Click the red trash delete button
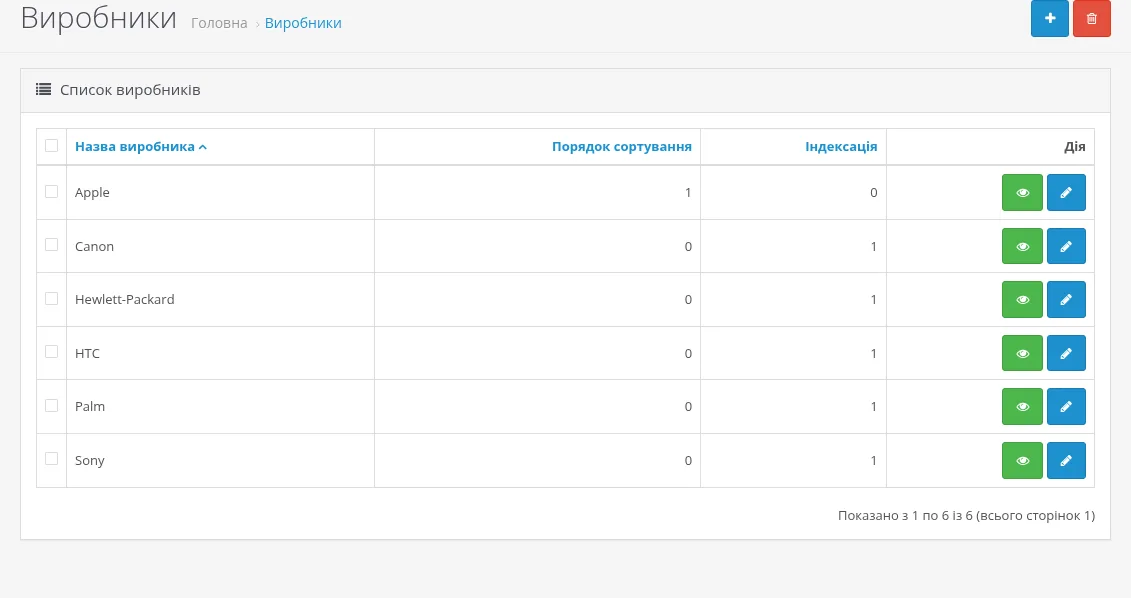This screenshot has height=598, width=1131. point(1091,19)
